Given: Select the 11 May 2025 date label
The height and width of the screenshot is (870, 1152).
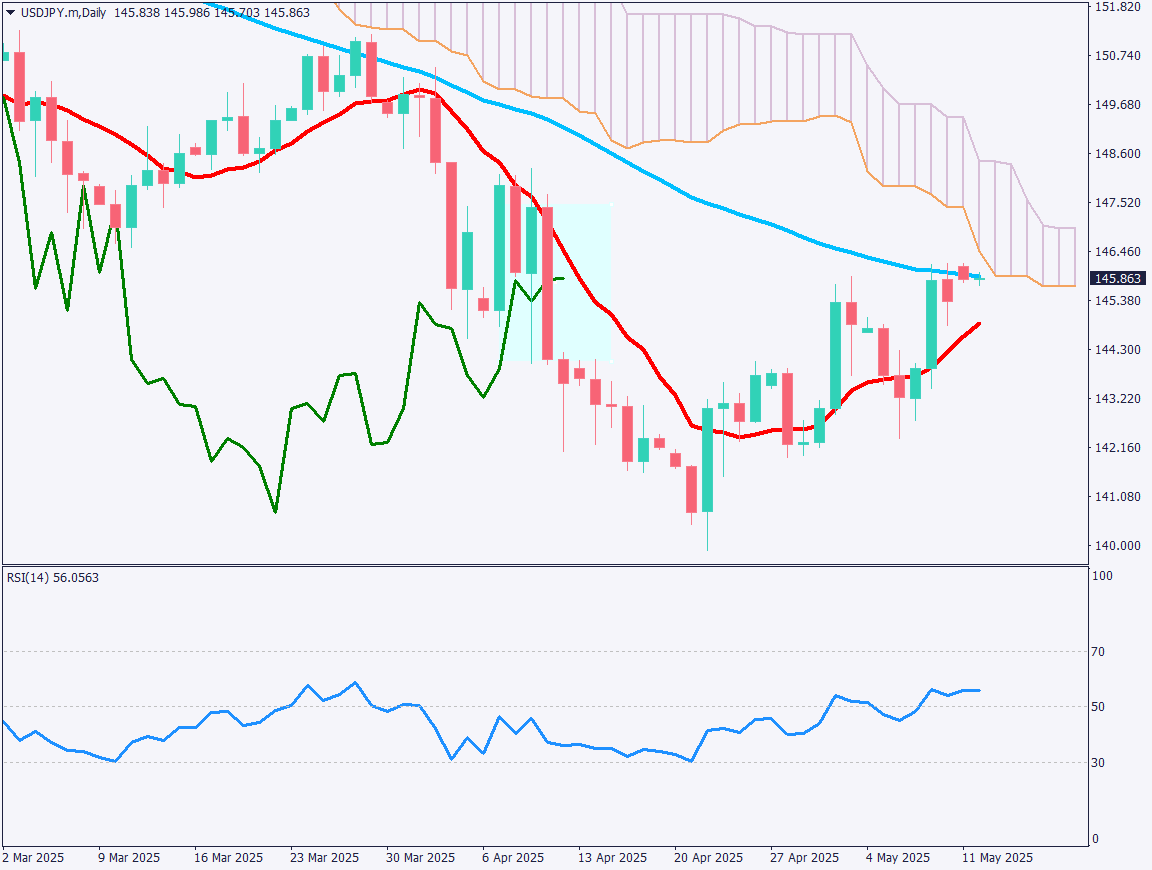Looking at the screenshot, I should click(999, 858).
